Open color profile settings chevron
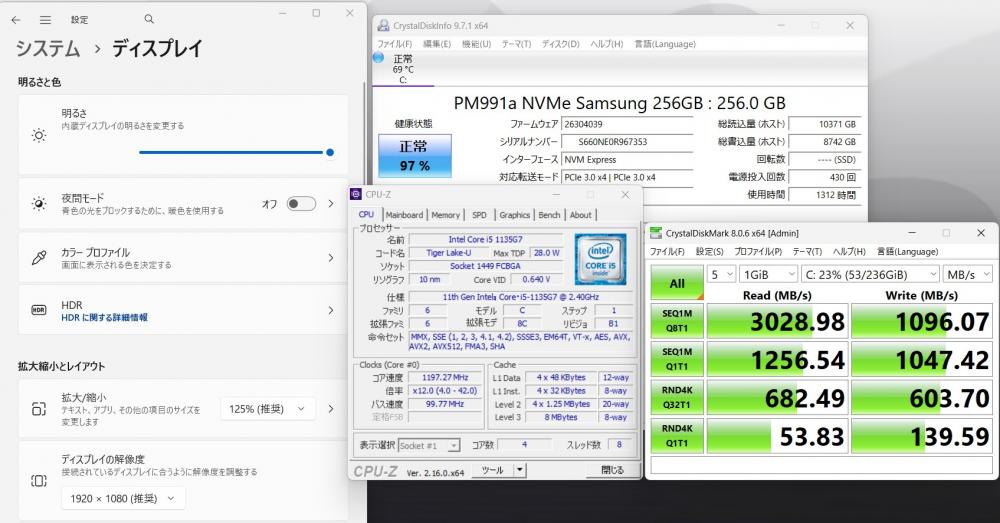The image size is (1000, 523). pyautogui.click(x=330, y=258)
